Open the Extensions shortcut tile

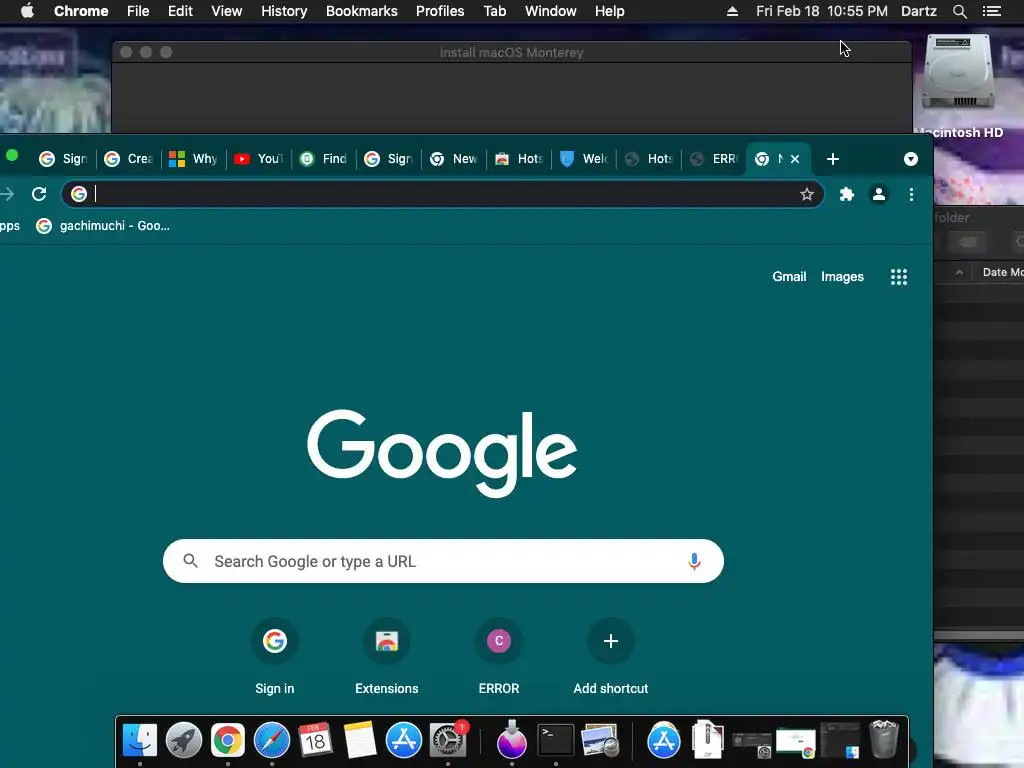click(x=387, y=656)
